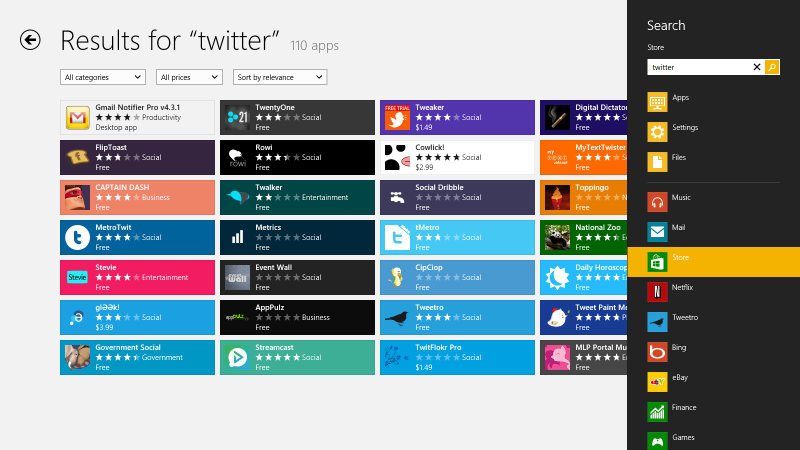
Task: Click Entertainment category label on Twalker
Action: click(x=325, y=197)
